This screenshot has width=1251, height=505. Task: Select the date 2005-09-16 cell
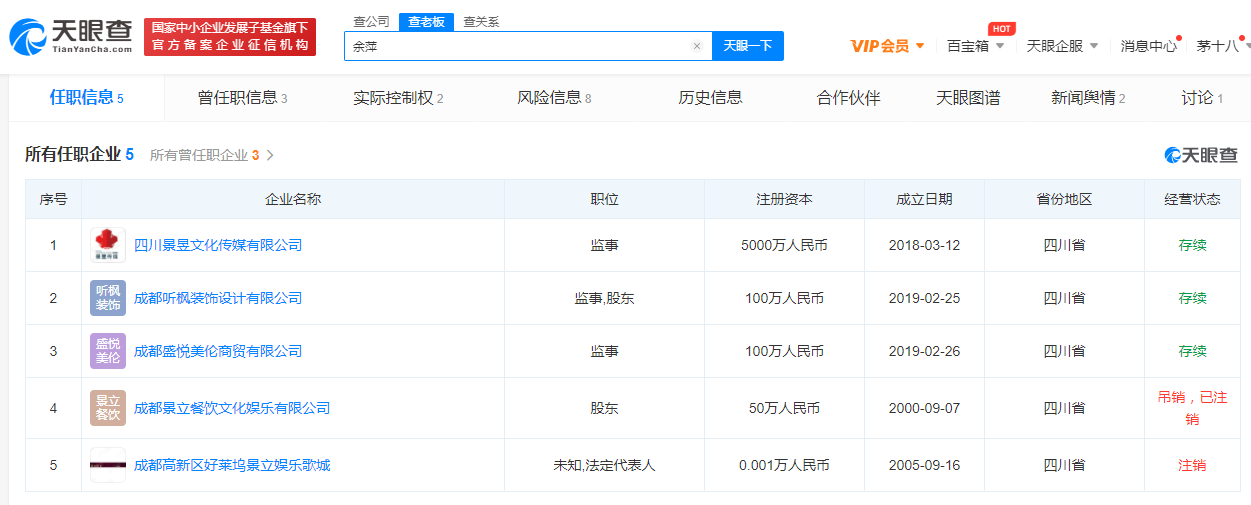(924, 465)
